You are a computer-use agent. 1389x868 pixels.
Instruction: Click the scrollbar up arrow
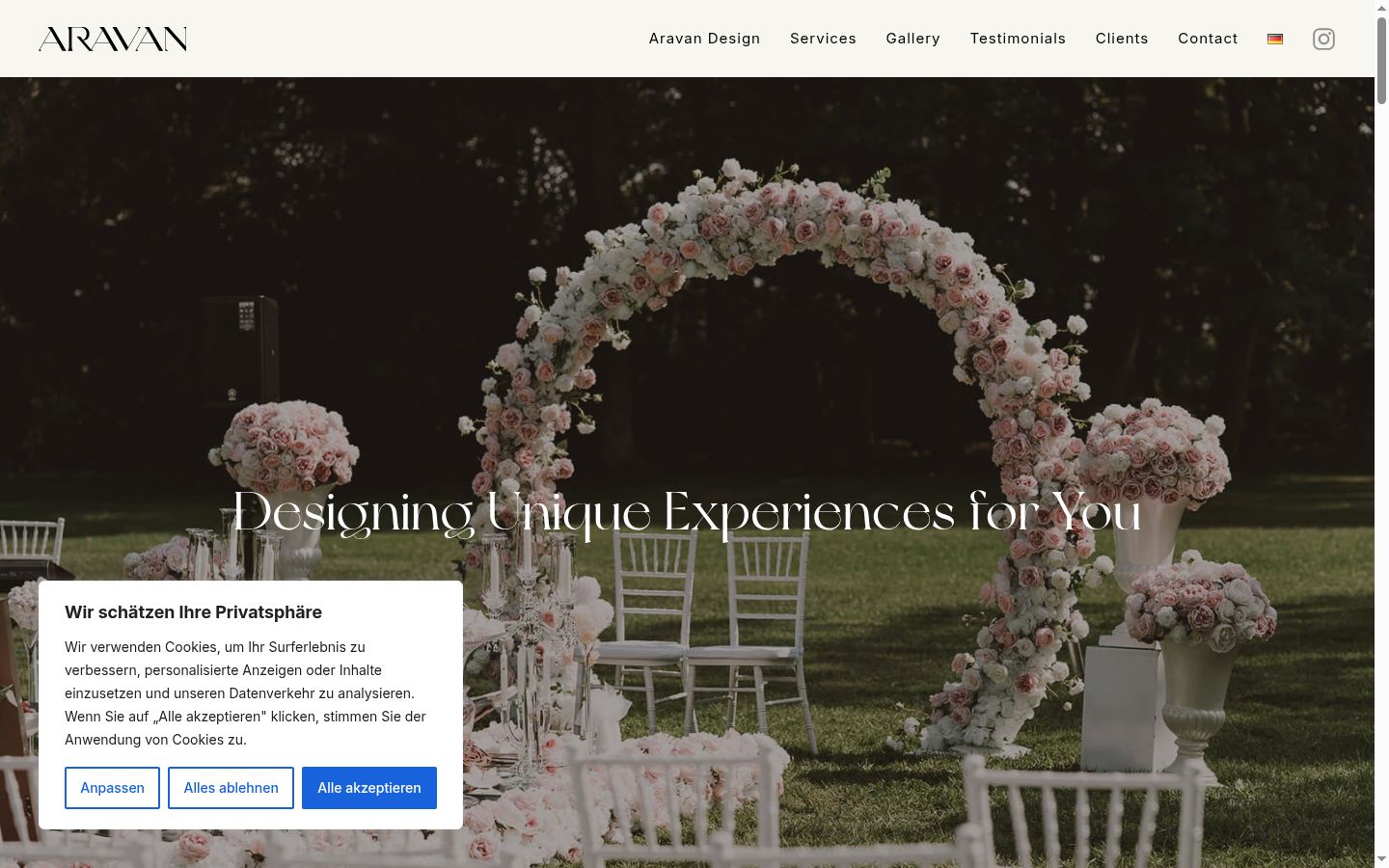pyautogui.click(x=1381, y=7)
